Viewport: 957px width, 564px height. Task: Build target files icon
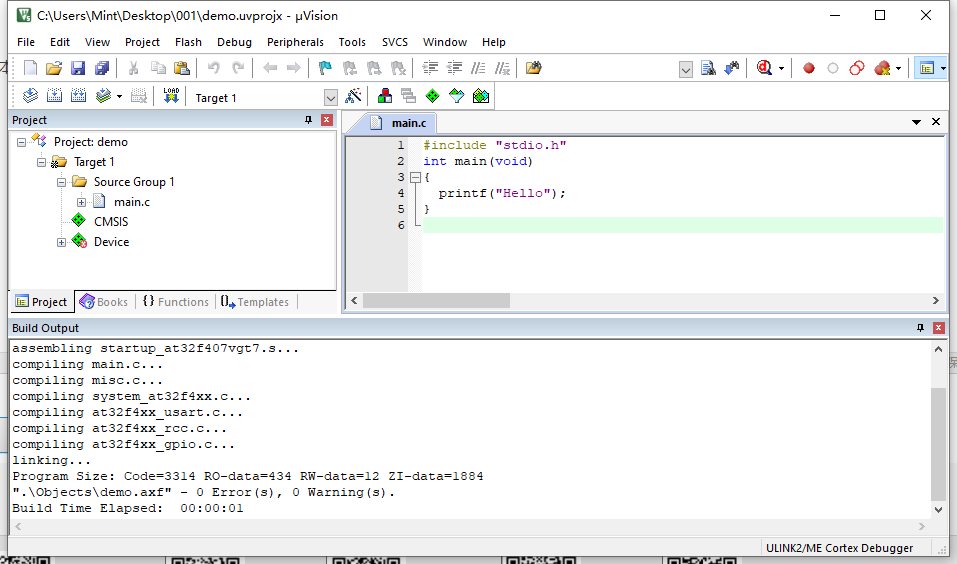(x=54, y=96)
